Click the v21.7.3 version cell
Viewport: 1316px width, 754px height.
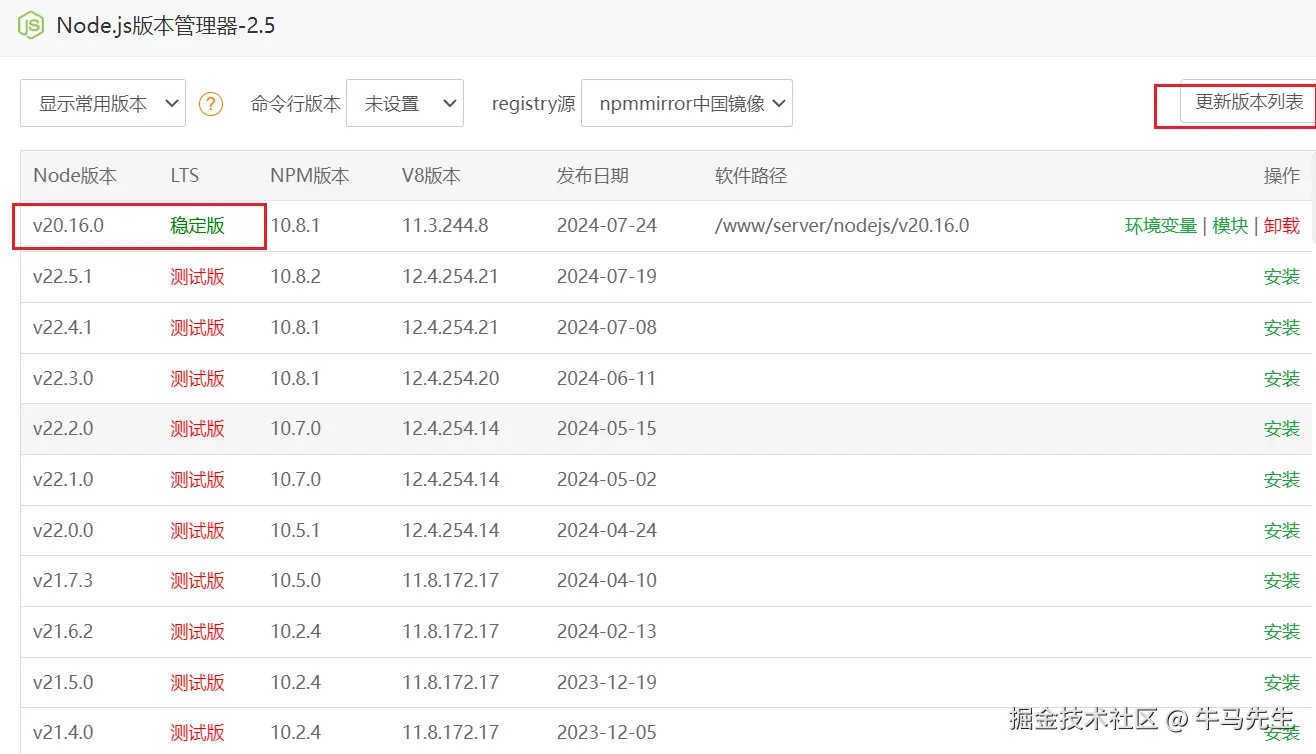pyautogui.click(x=63, y=581)
